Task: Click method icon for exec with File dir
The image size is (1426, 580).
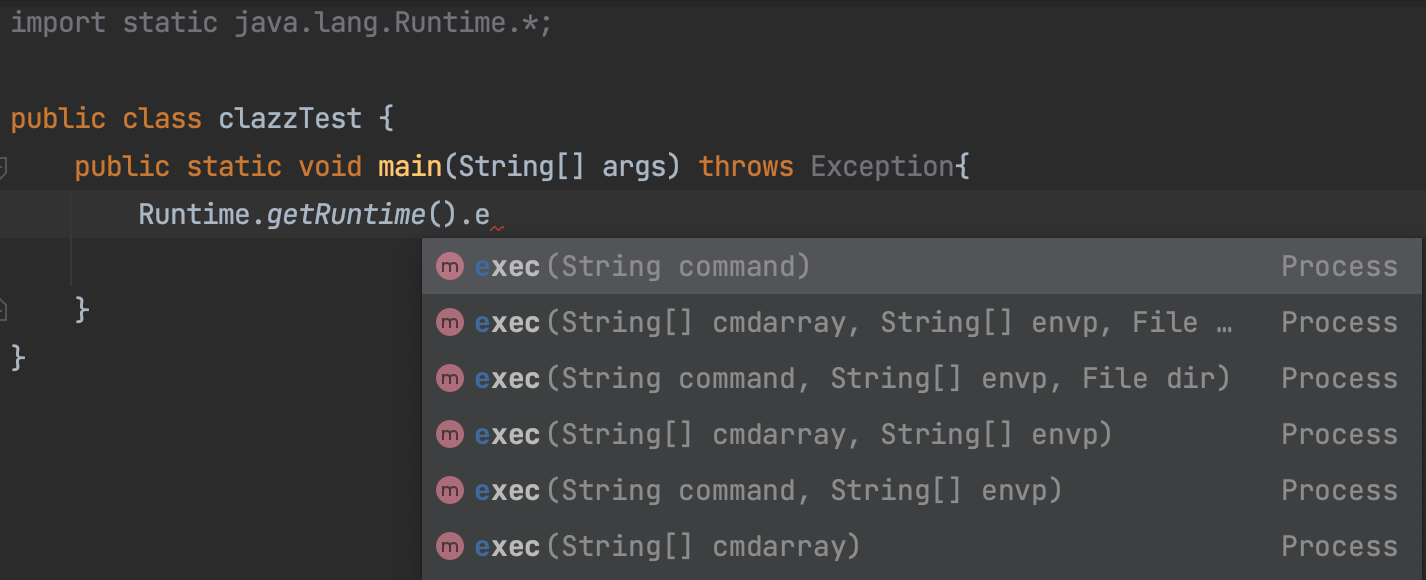Action: [451, 379]
